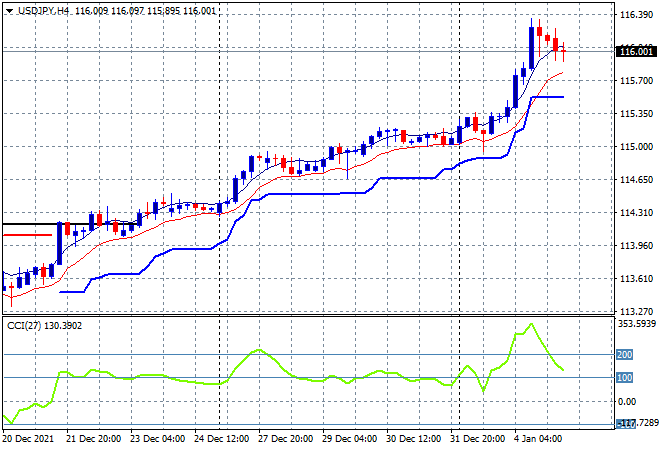The height and width of the screenshot is (450, 660).
Task: Click the short red horizontal line at left
Action: click(x=27, y=235)
